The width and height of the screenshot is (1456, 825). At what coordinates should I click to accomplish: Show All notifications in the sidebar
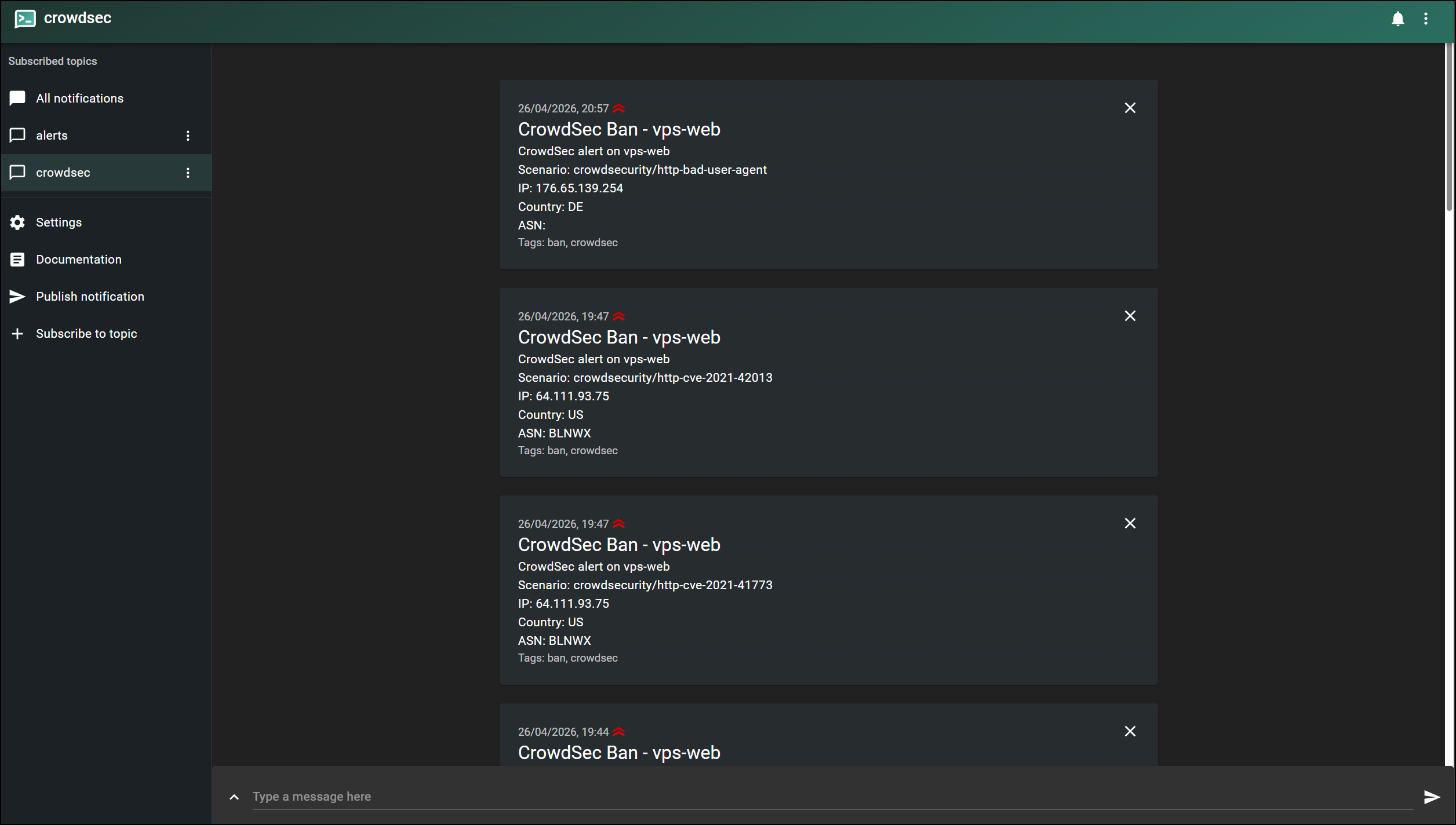pos(106,98)
